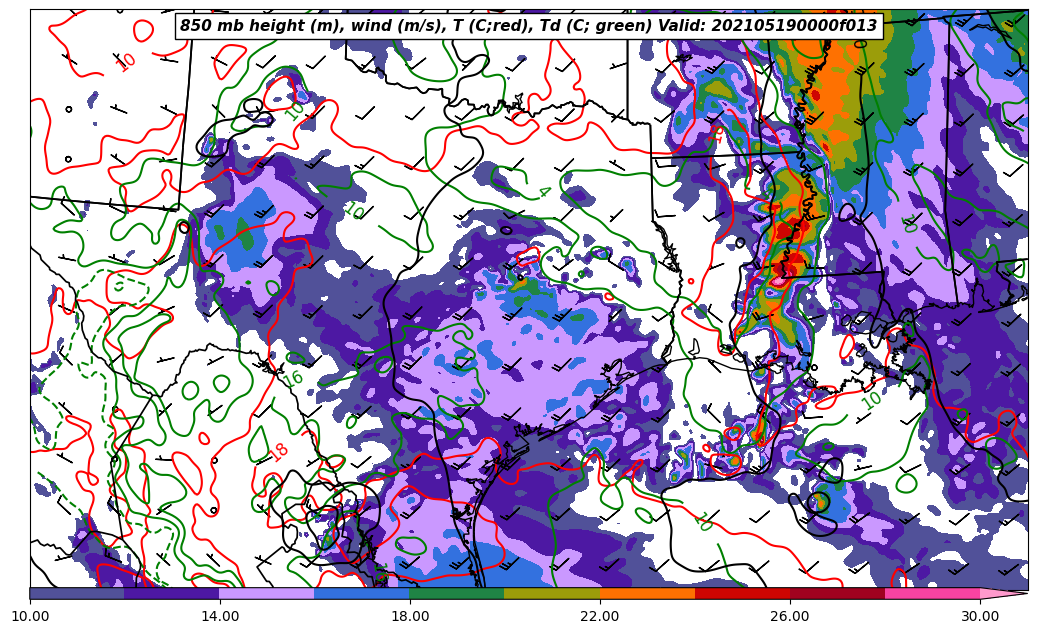The image size is (1037, 633).
Task: Select the dark purple 12–14 colorbar segment
Action: tap(172, 593)
